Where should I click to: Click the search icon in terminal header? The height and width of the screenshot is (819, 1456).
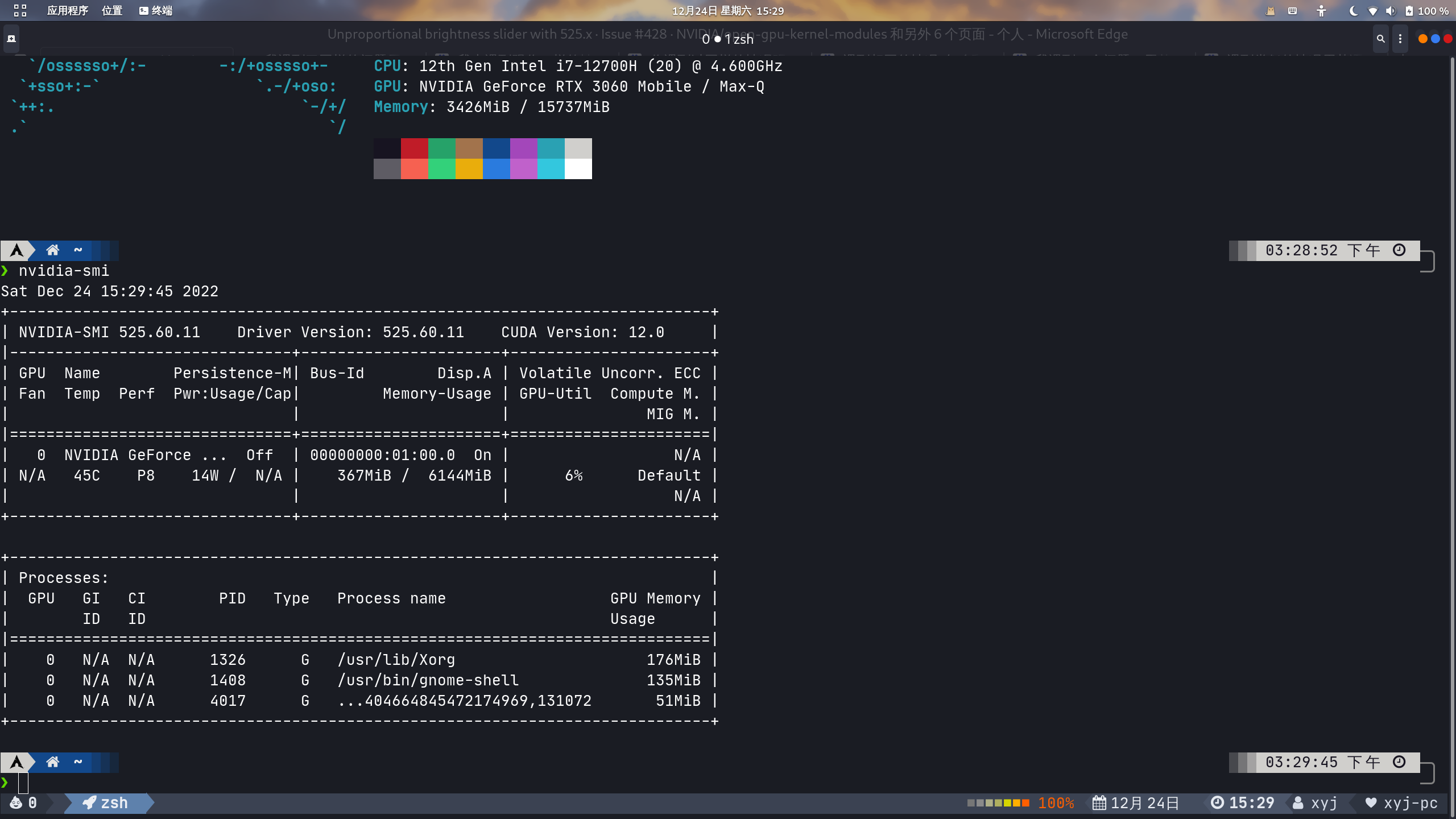[1380, 39]
